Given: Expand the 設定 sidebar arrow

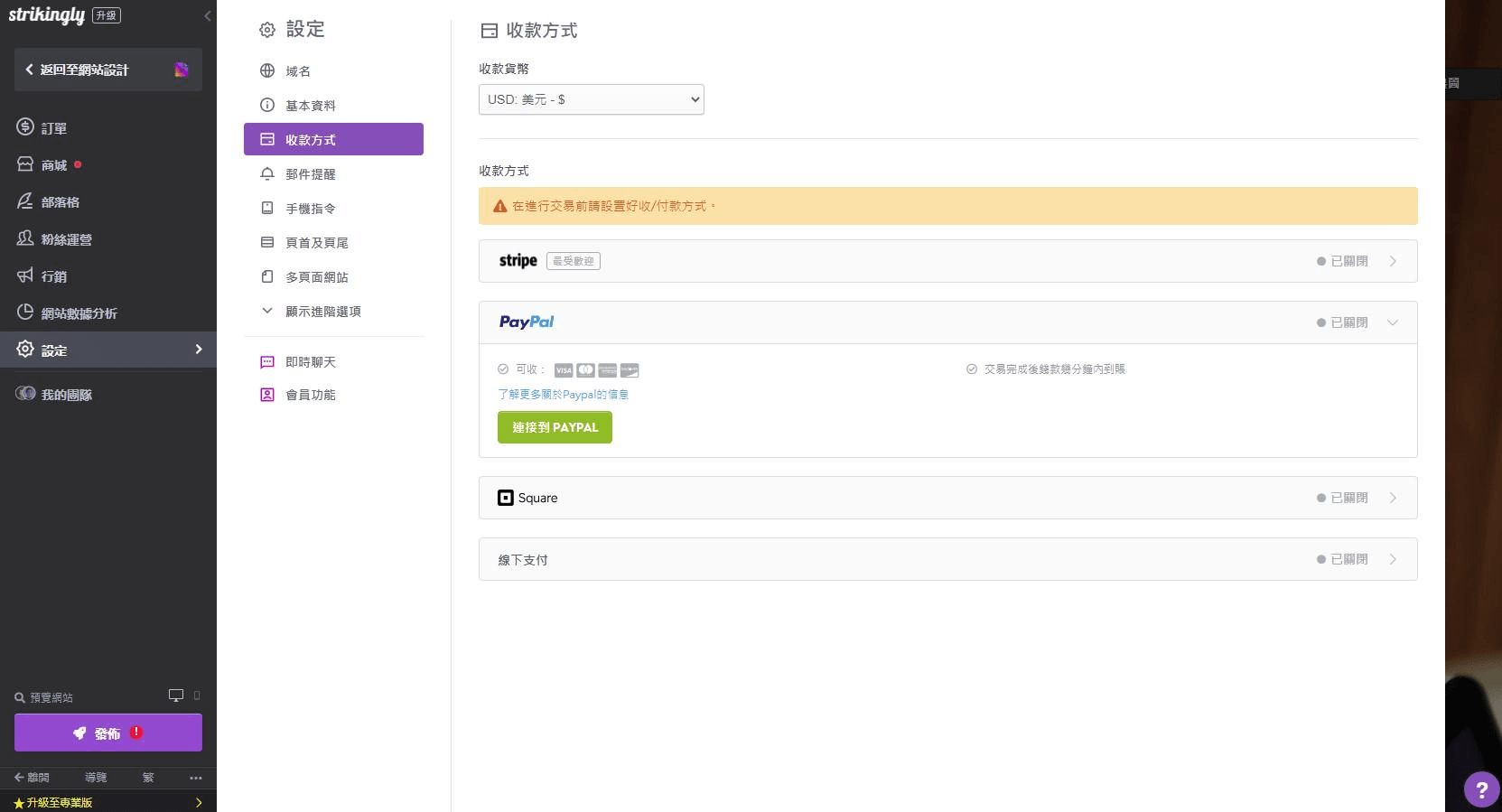Looking at the screenshot, I should click(199, 350).
